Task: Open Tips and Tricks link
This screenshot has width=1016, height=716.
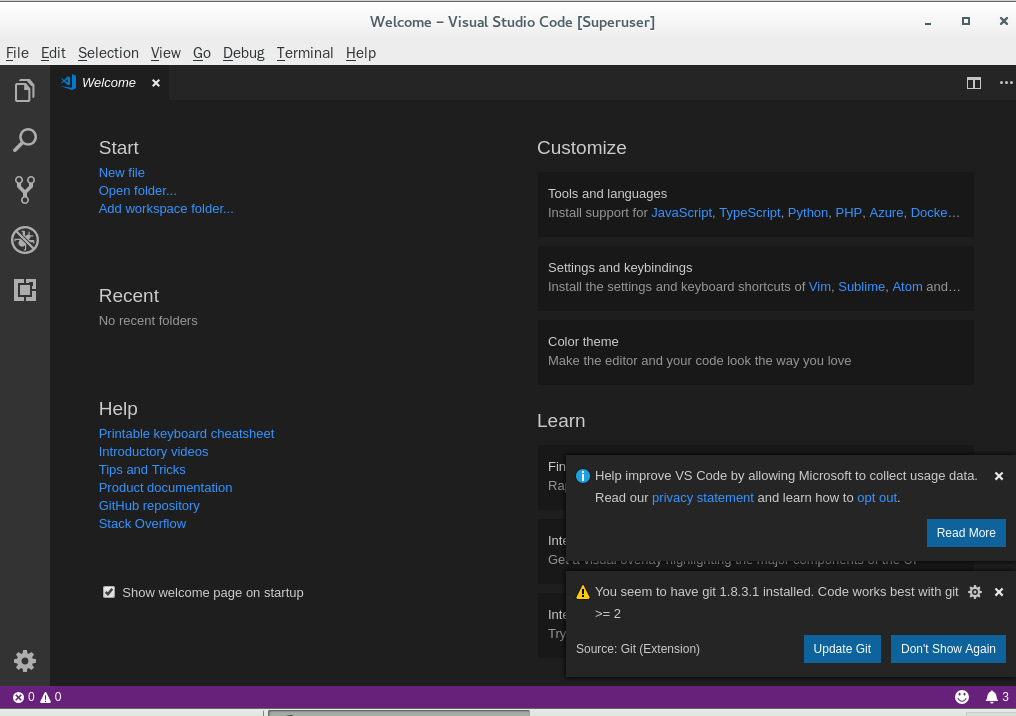Action: pyautogui.click(x=142, y=470)
